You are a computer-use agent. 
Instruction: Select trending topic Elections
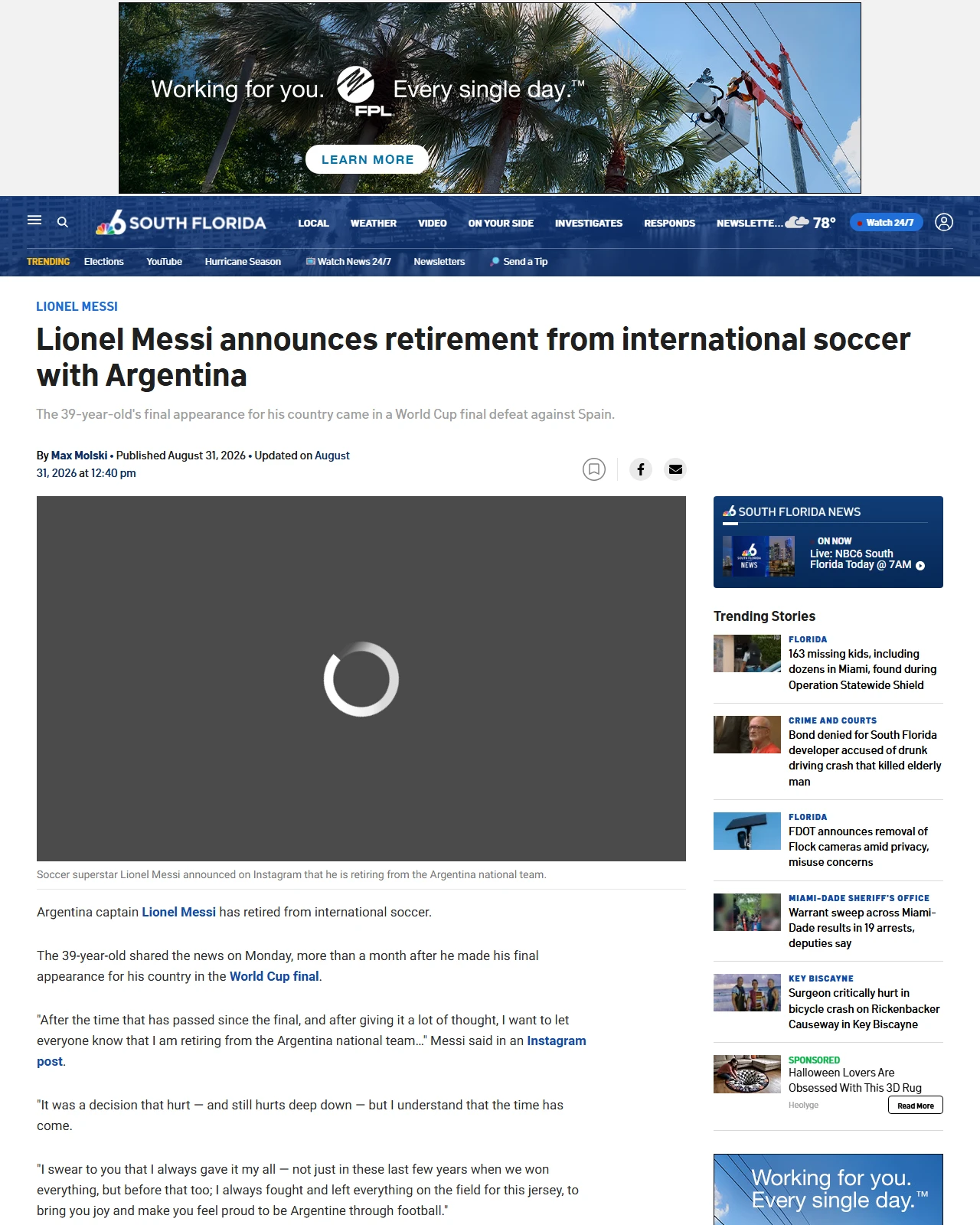103,262
